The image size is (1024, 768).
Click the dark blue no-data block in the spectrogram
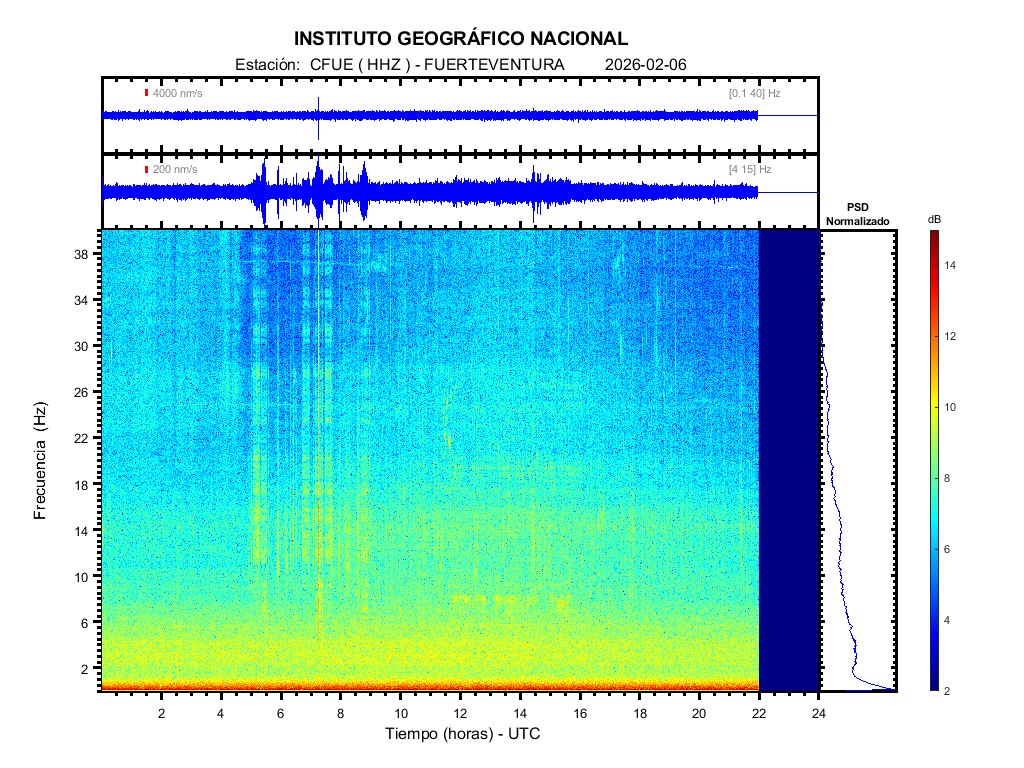pos(789,460)
